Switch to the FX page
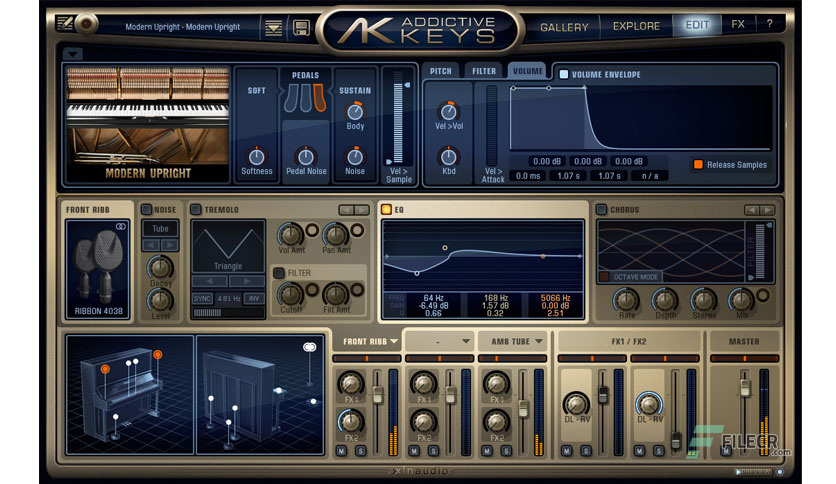The width and height of the screenshot is (836, 484). tap(738, 24)
